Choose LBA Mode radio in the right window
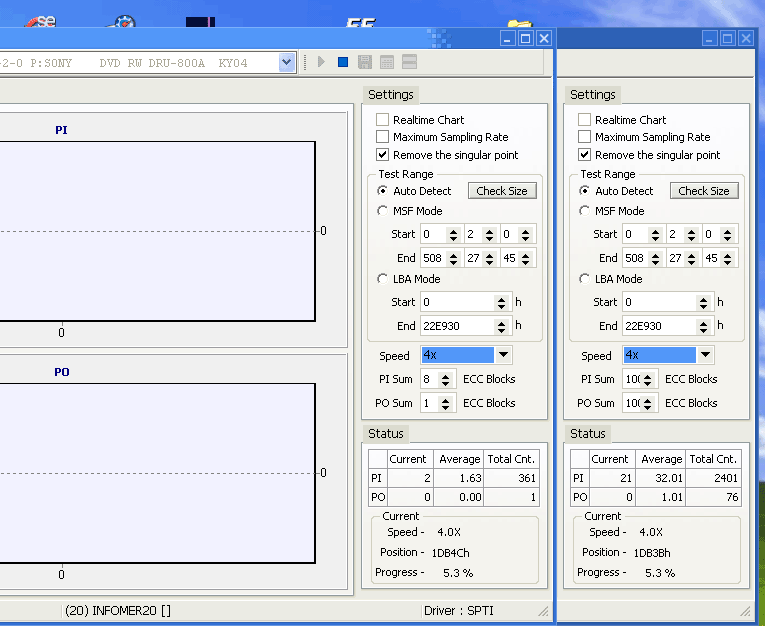This screenshot has width=765, height=626. [x=585, y=279]
